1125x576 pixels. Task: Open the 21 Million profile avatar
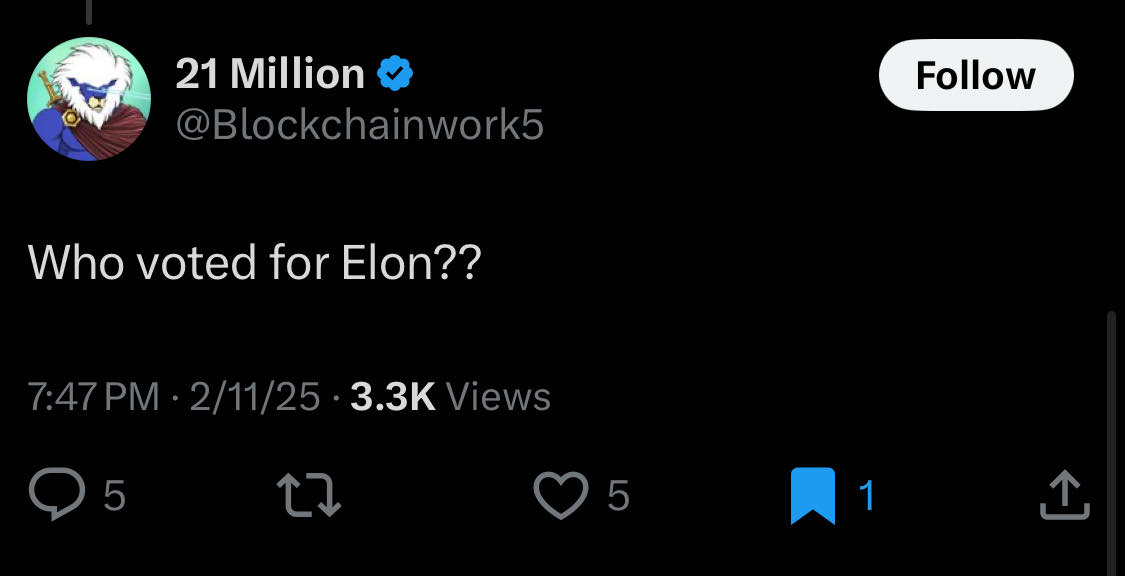click(x=89, y=99)
